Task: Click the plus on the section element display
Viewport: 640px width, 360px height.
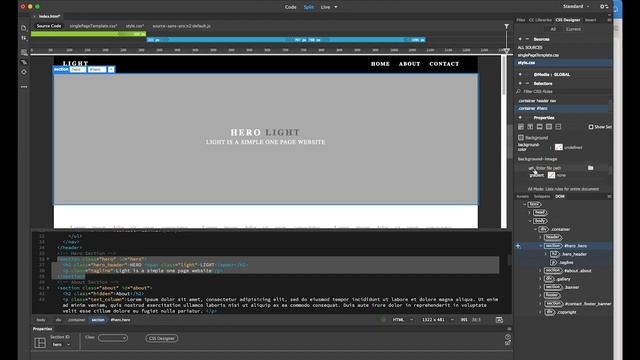Action: pyautogui.click(x=111, y=70)
